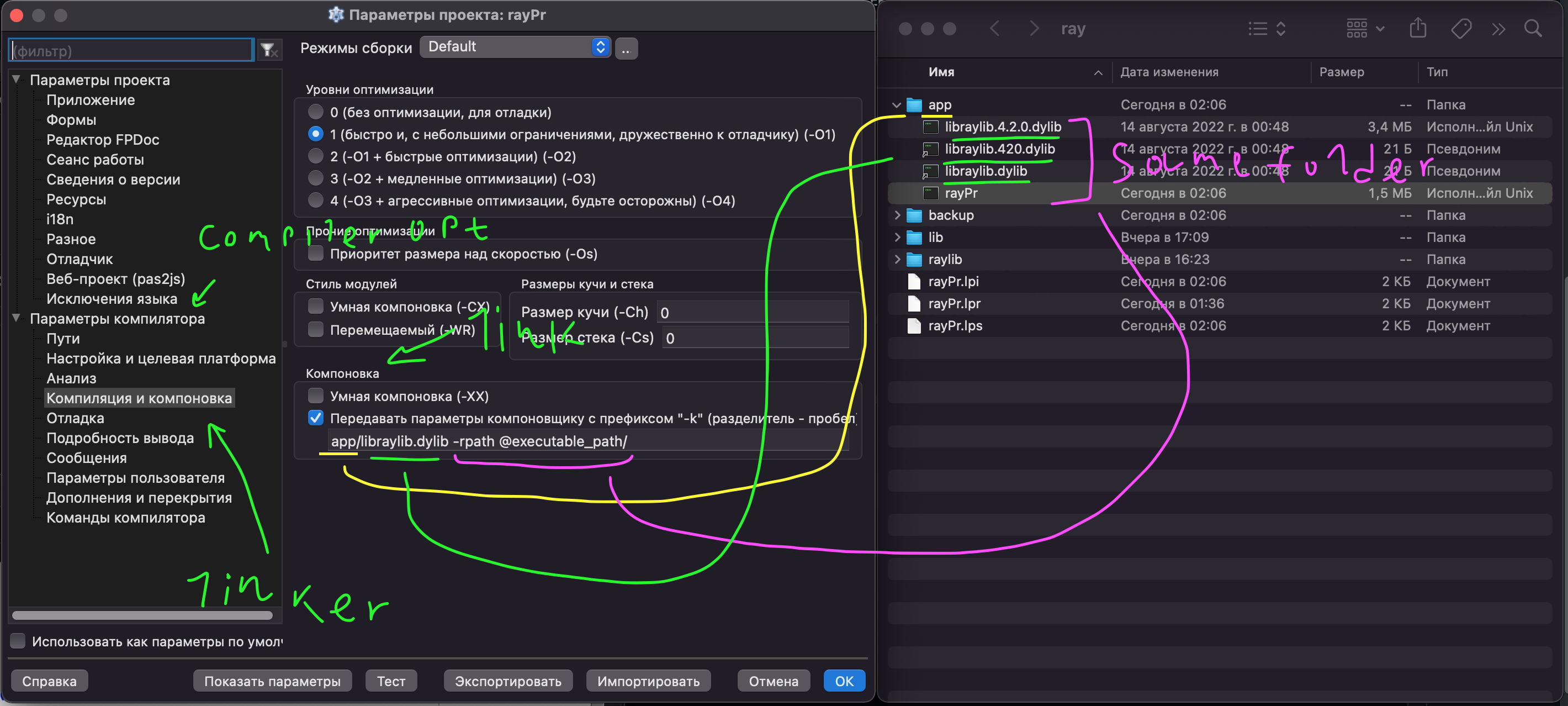The height and width of the screenshot is (706, 1568).
Task: Click the Отмена button
Action: click(x=773, y=681)
